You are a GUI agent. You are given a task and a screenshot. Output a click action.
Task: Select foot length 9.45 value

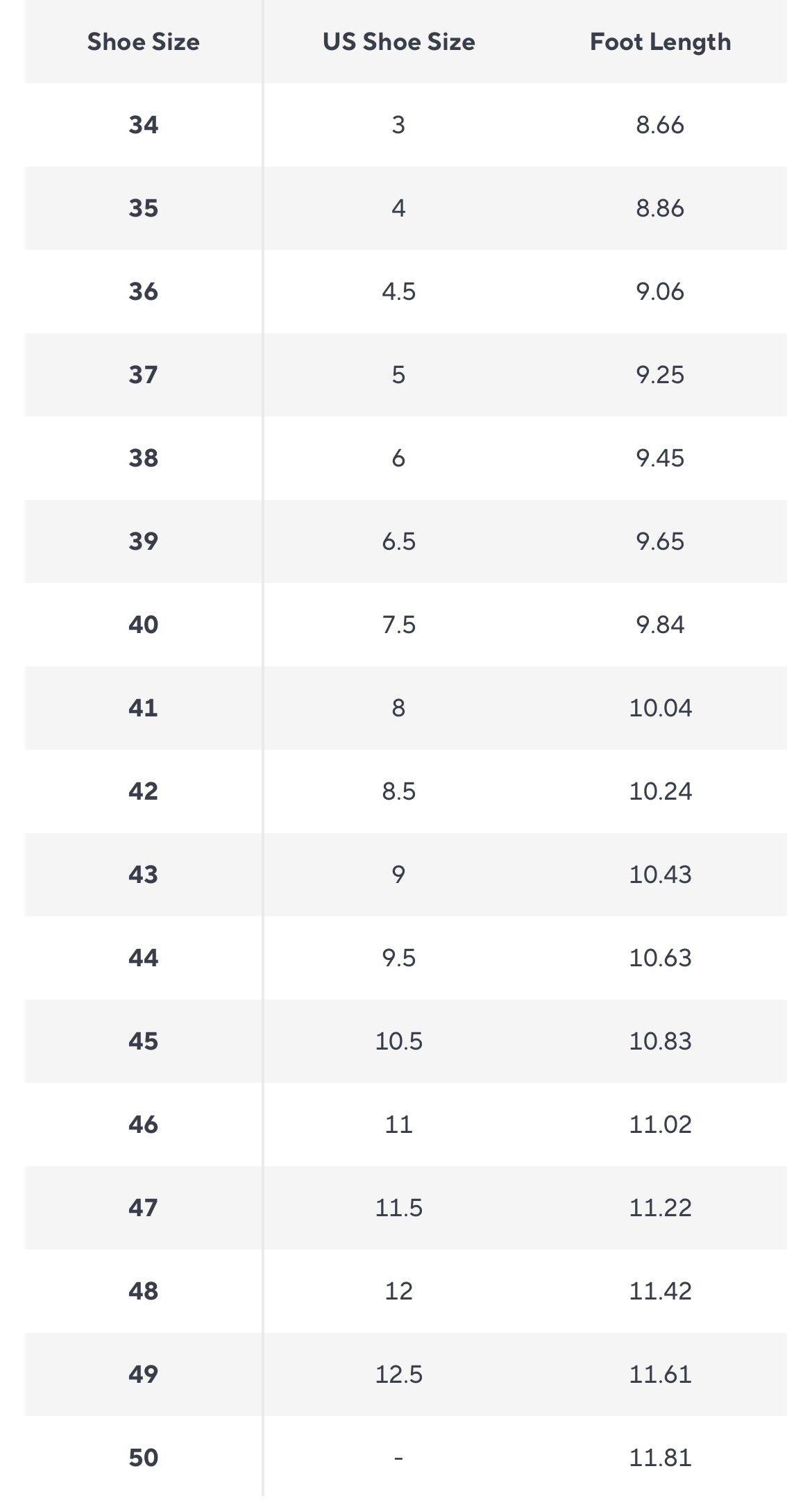tap(660, 458)
